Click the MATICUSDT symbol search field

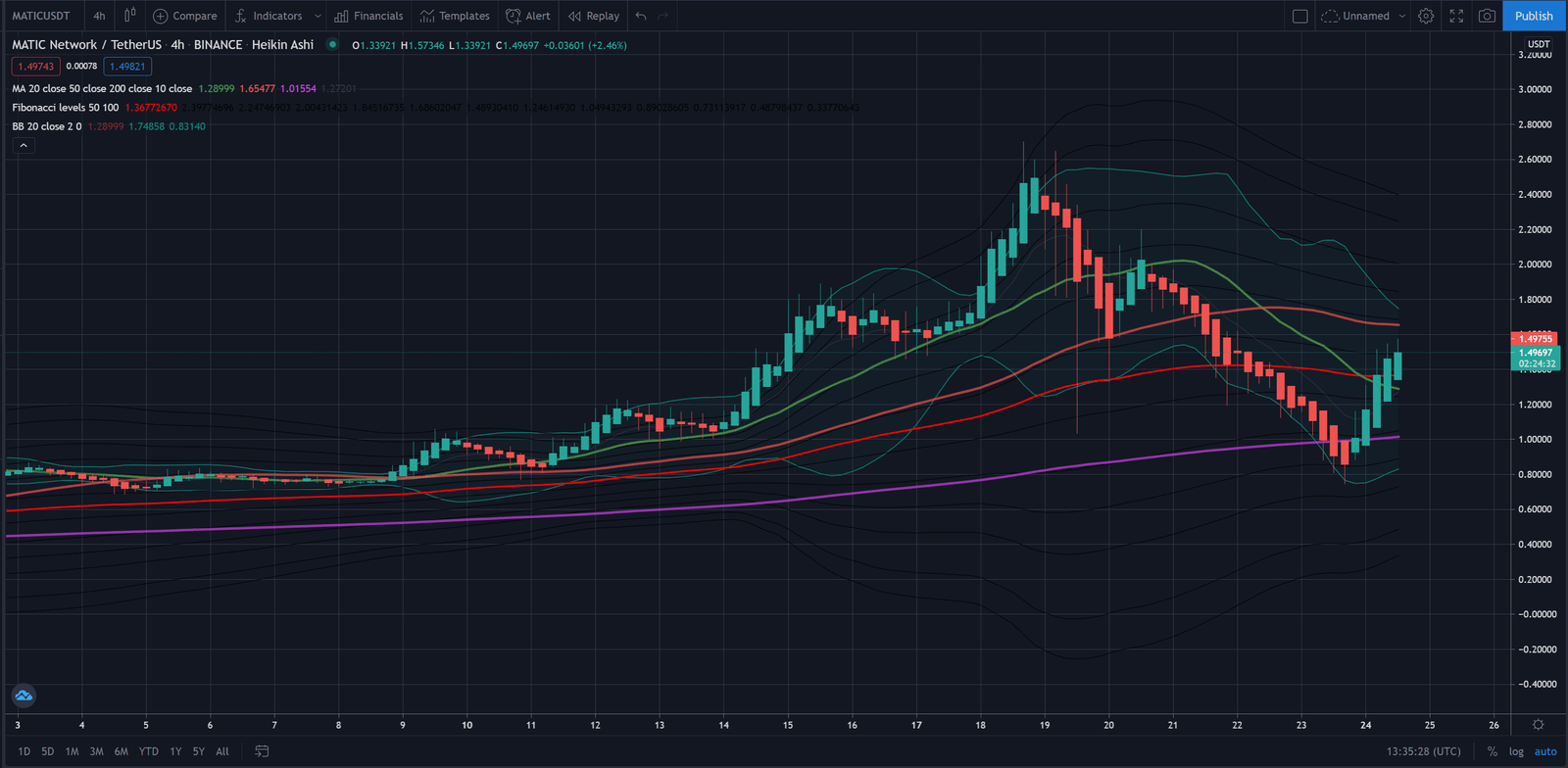[x=41, y=16]
